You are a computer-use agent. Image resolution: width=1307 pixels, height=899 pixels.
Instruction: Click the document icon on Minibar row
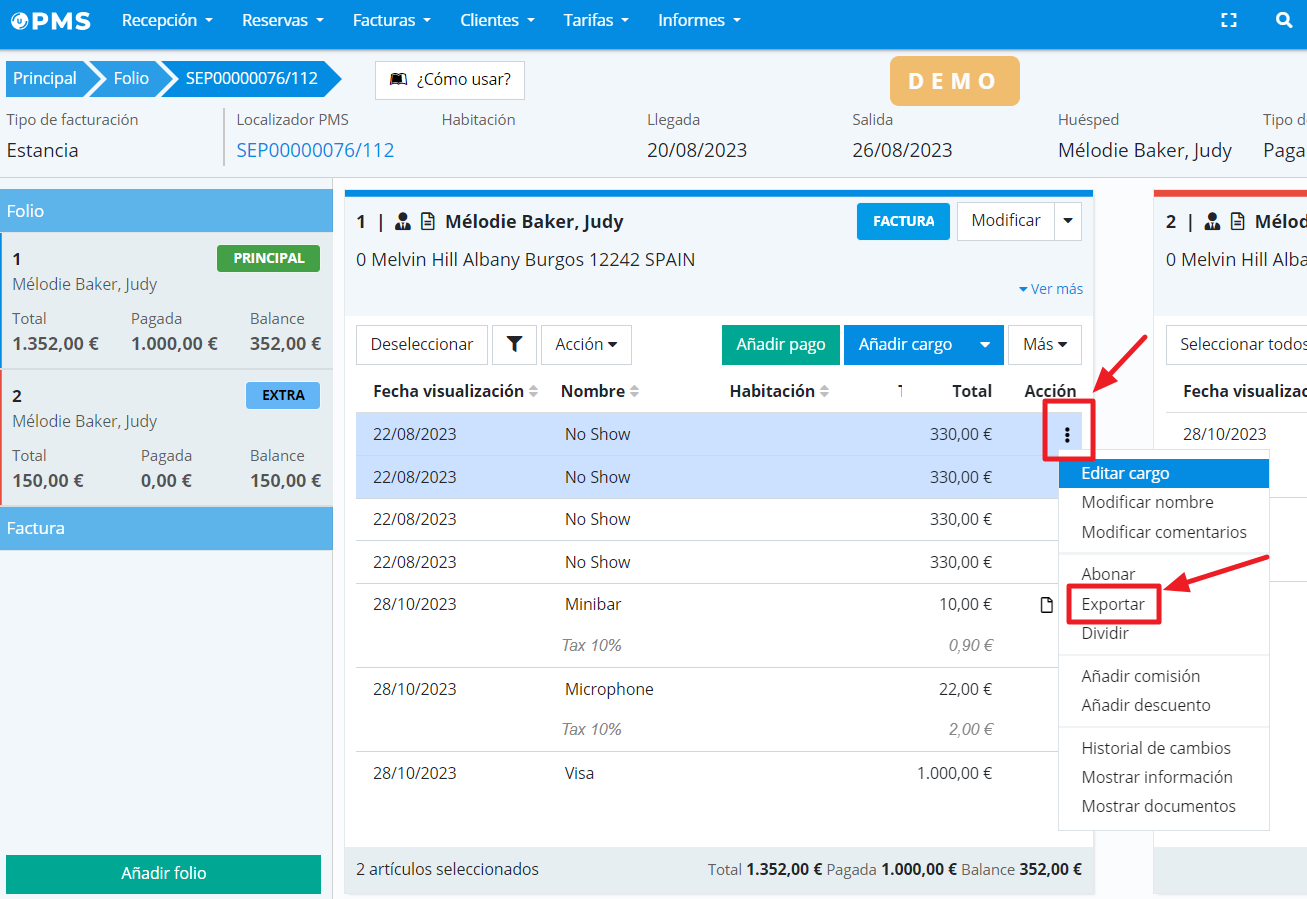click(1047, 604)
